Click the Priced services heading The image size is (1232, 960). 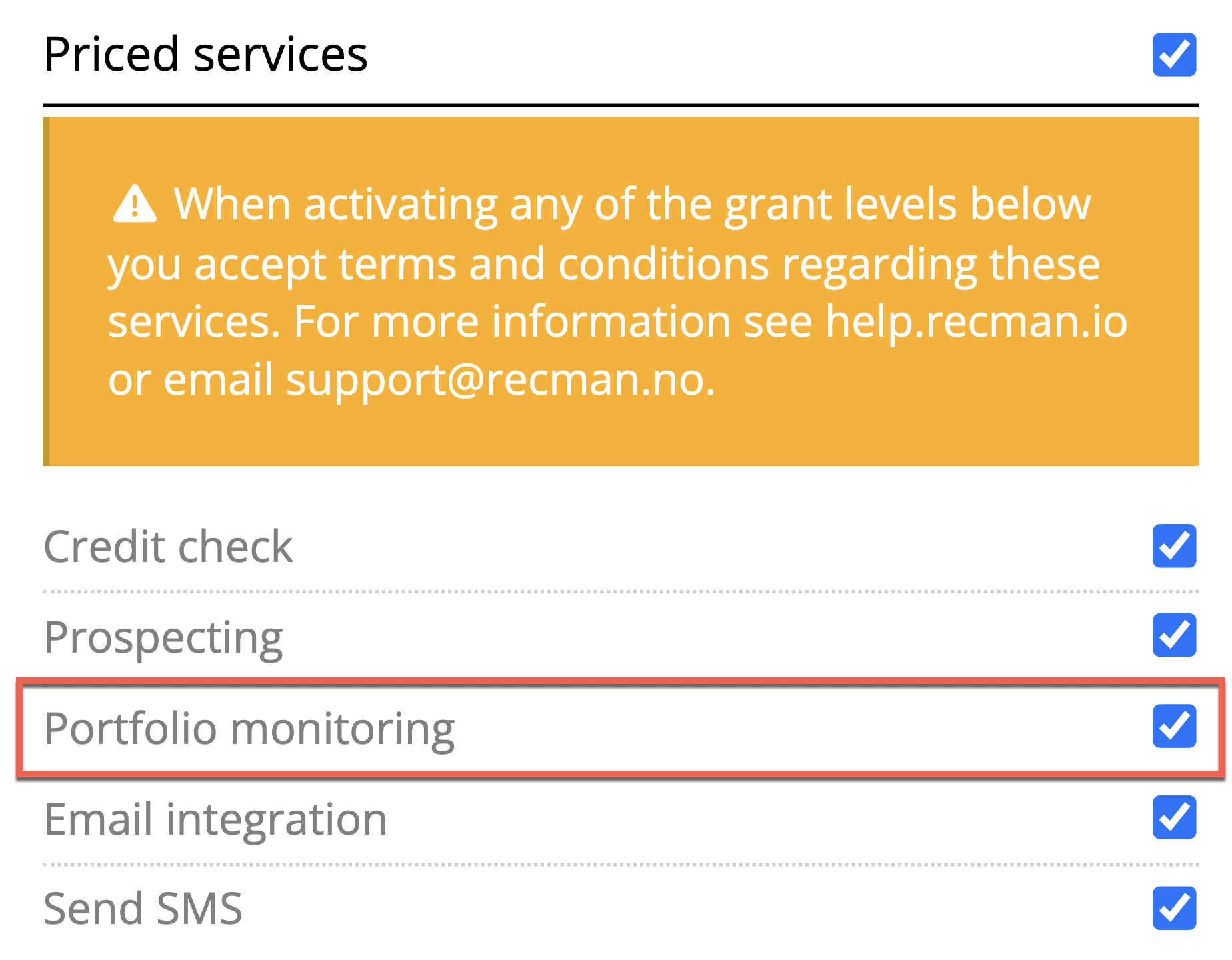205,55
